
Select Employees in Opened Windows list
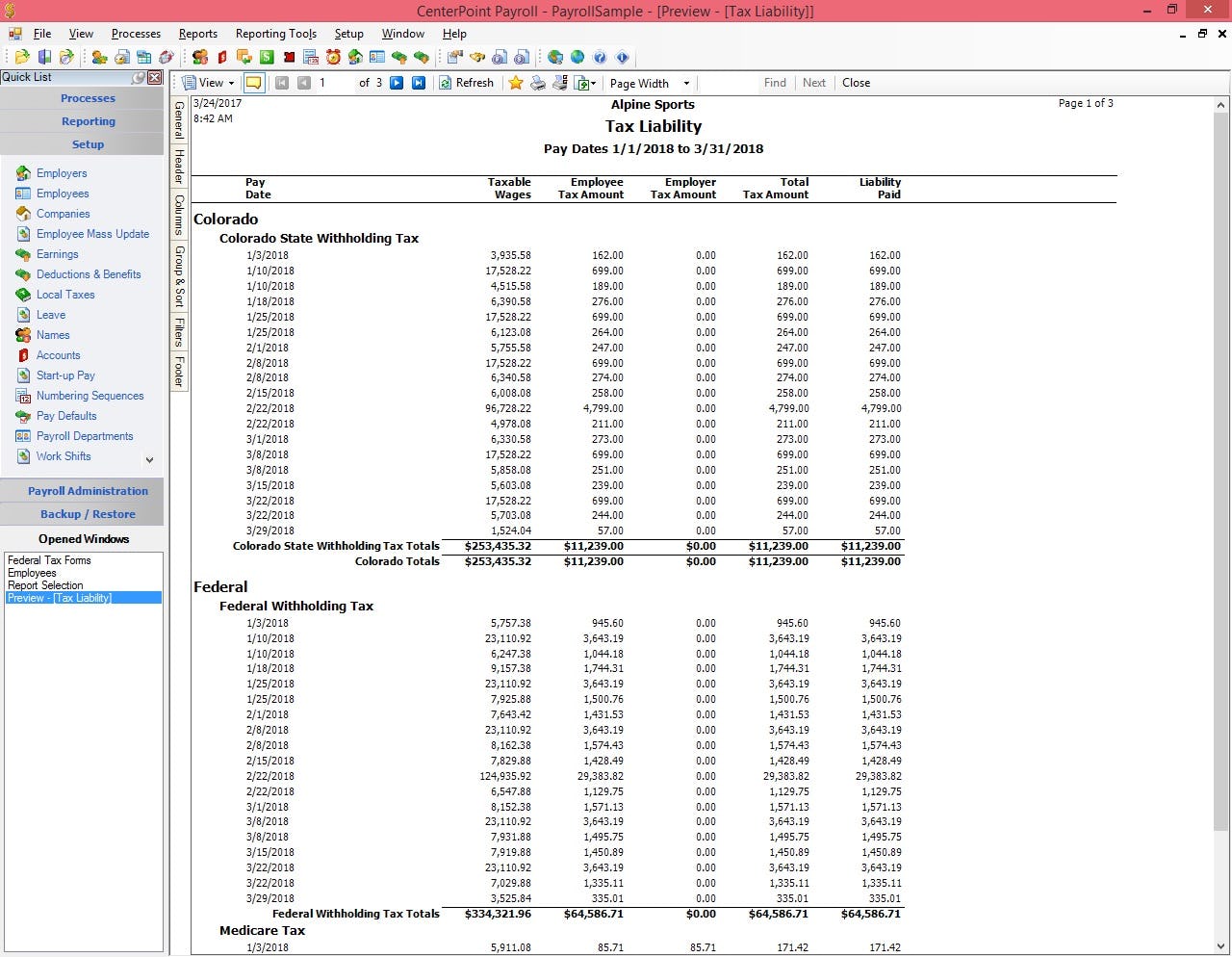pos(32,572)
